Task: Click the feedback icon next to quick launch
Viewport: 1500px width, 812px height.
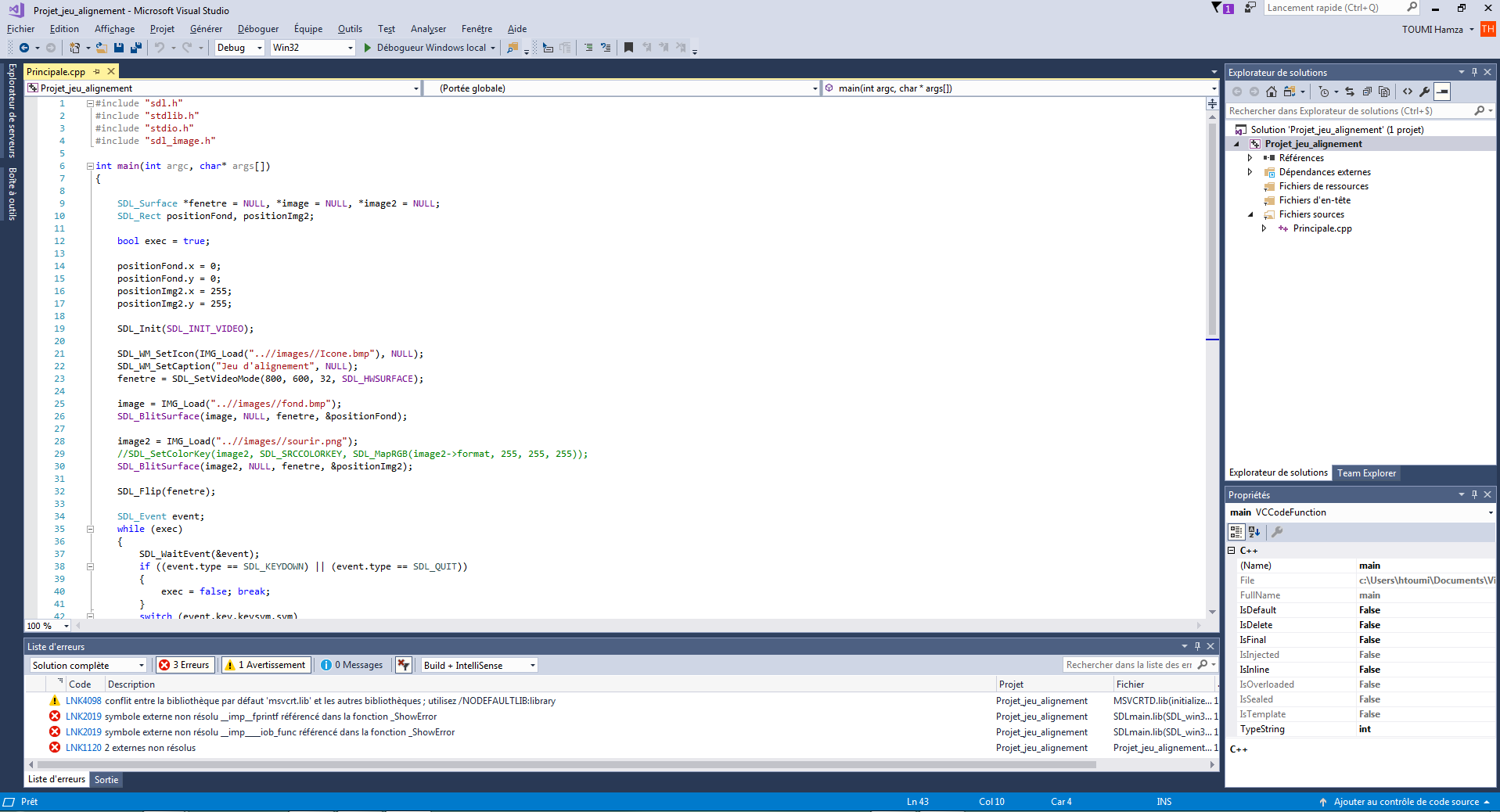Action: tap(1250, 8)
